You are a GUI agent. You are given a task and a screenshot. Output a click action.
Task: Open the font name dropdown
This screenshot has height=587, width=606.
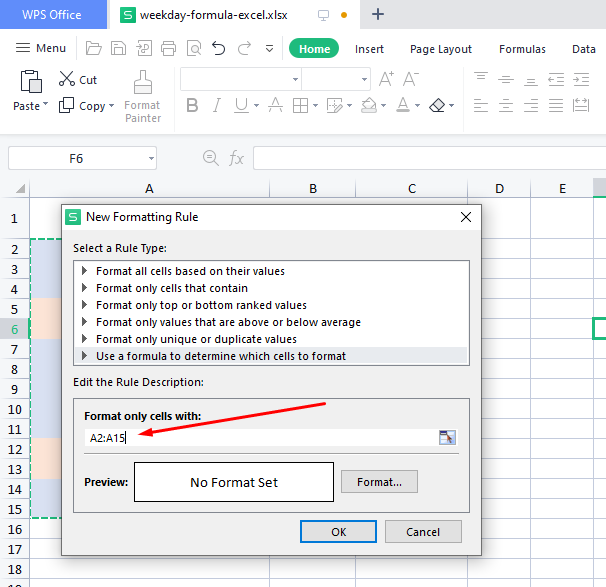click(x=295, y=79)
